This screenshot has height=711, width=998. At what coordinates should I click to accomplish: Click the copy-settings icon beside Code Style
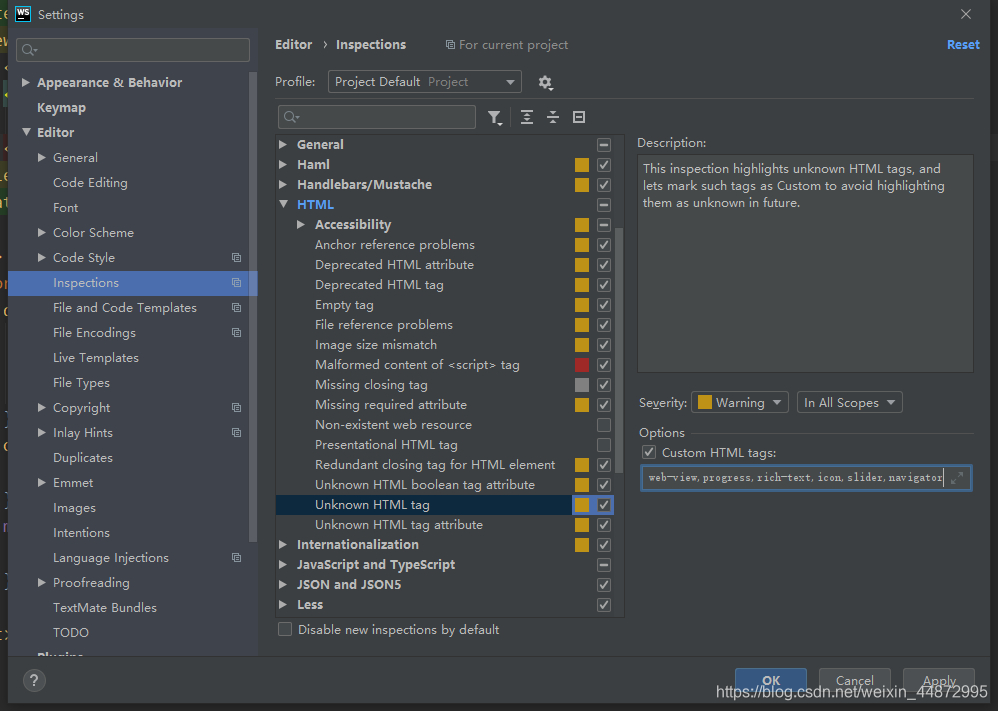(236, 257)
